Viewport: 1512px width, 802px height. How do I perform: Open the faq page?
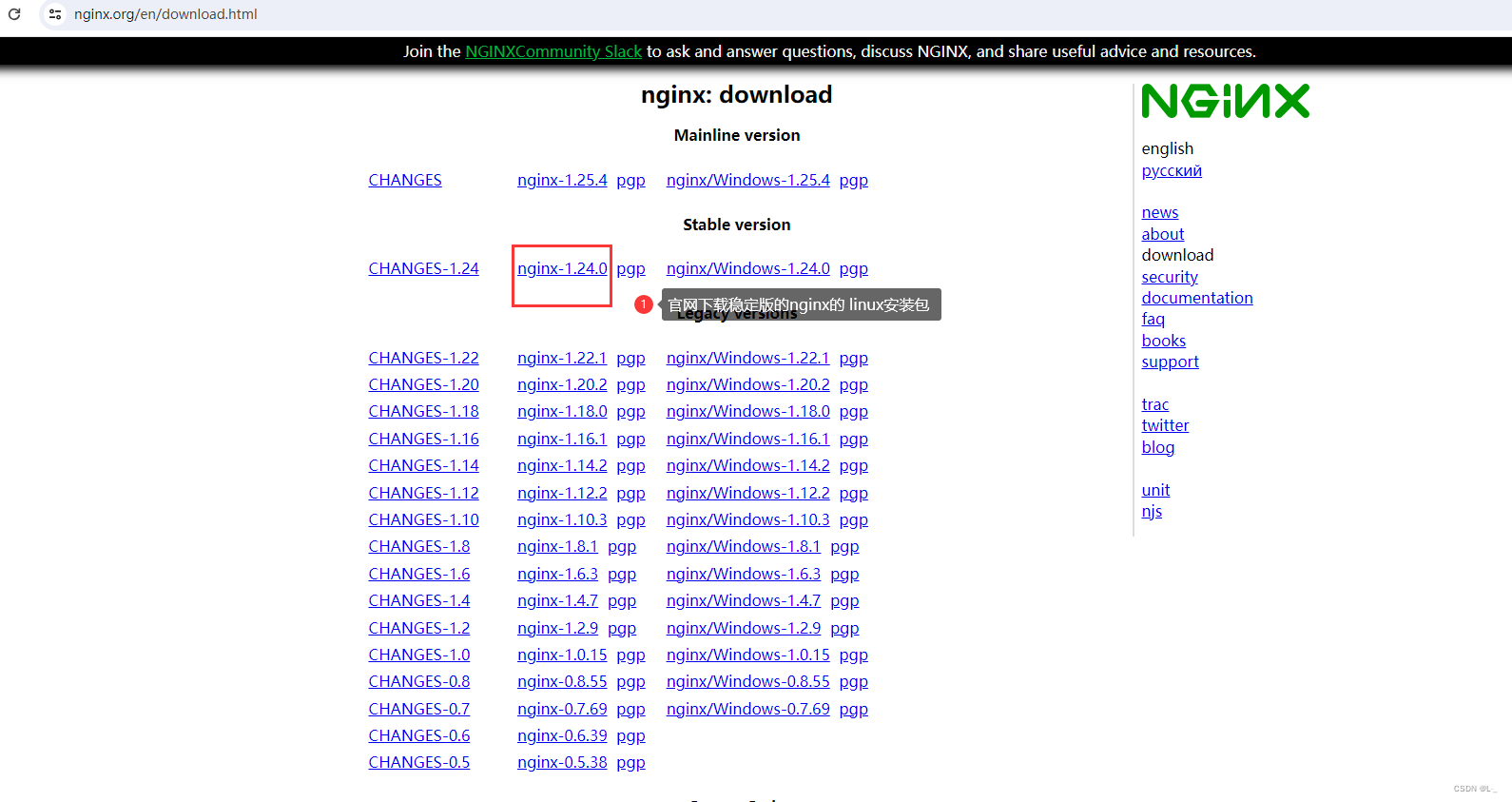[x=1153, y=319]
